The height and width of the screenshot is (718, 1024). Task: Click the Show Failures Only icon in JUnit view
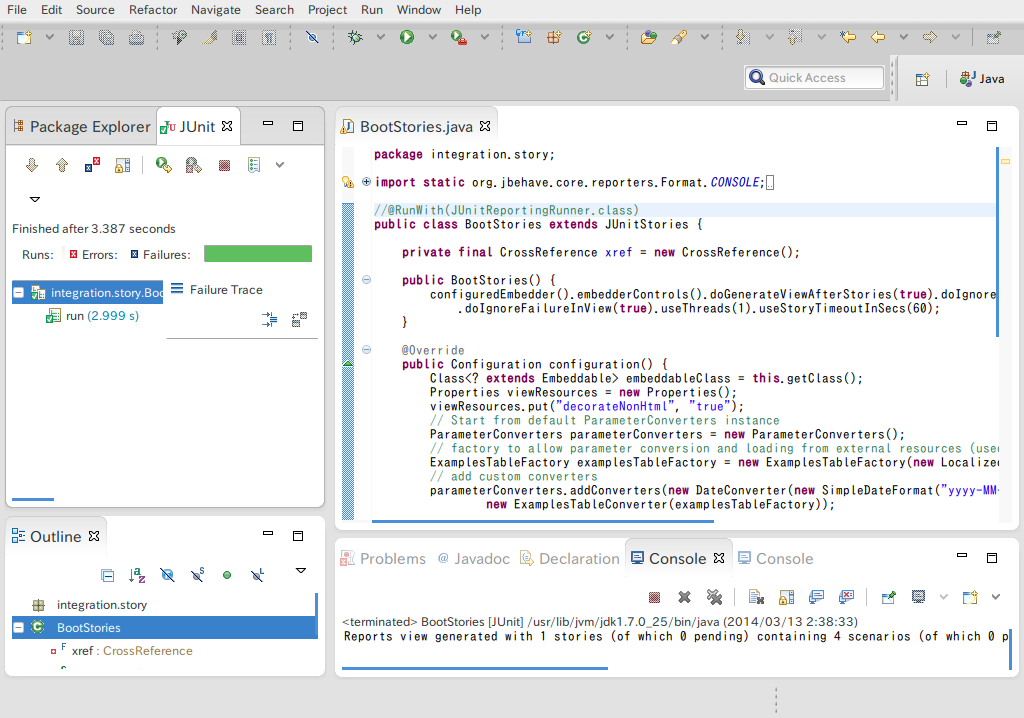92,166
